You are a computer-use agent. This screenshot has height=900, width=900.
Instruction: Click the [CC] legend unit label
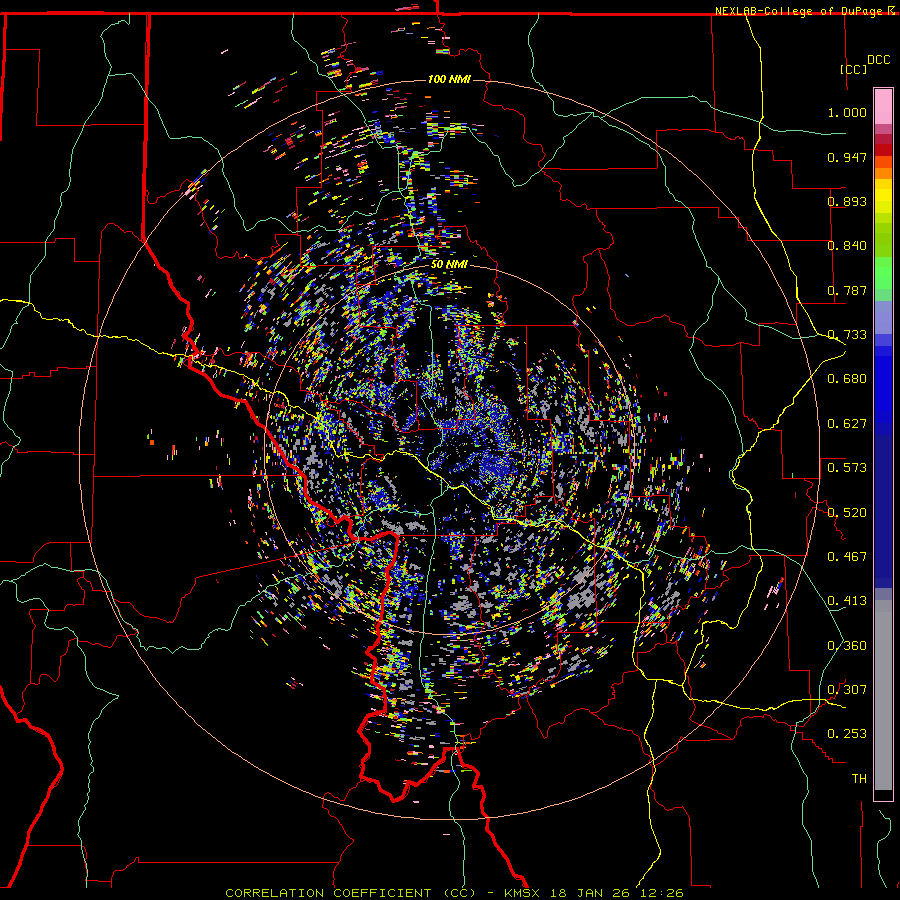coord(854,69)
